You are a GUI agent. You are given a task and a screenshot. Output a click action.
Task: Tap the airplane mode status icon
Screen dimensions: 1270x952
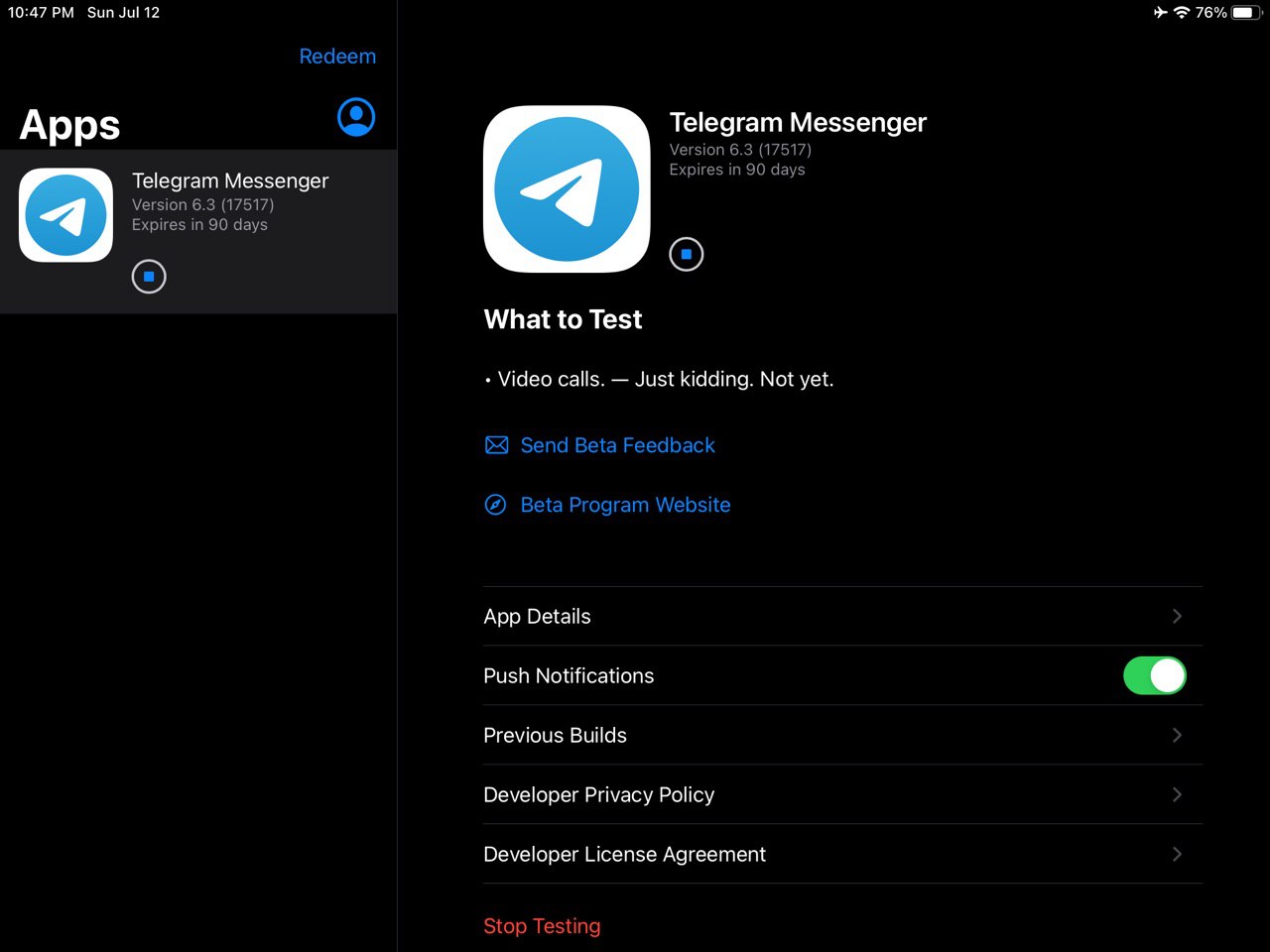[x=1160, y=13]
